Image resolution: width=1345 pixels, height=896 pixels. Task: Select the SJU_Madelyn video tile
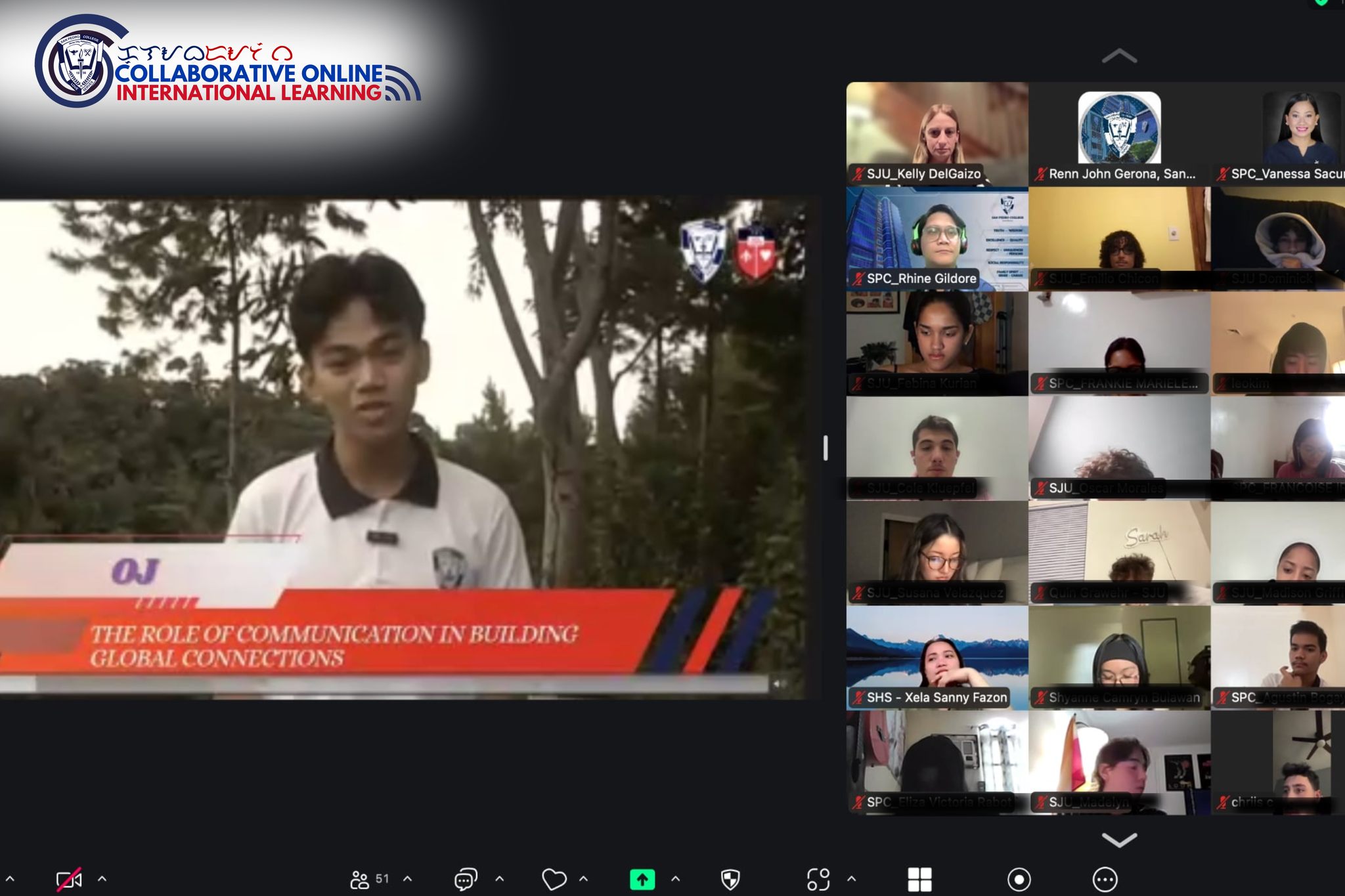[1120, 763]
